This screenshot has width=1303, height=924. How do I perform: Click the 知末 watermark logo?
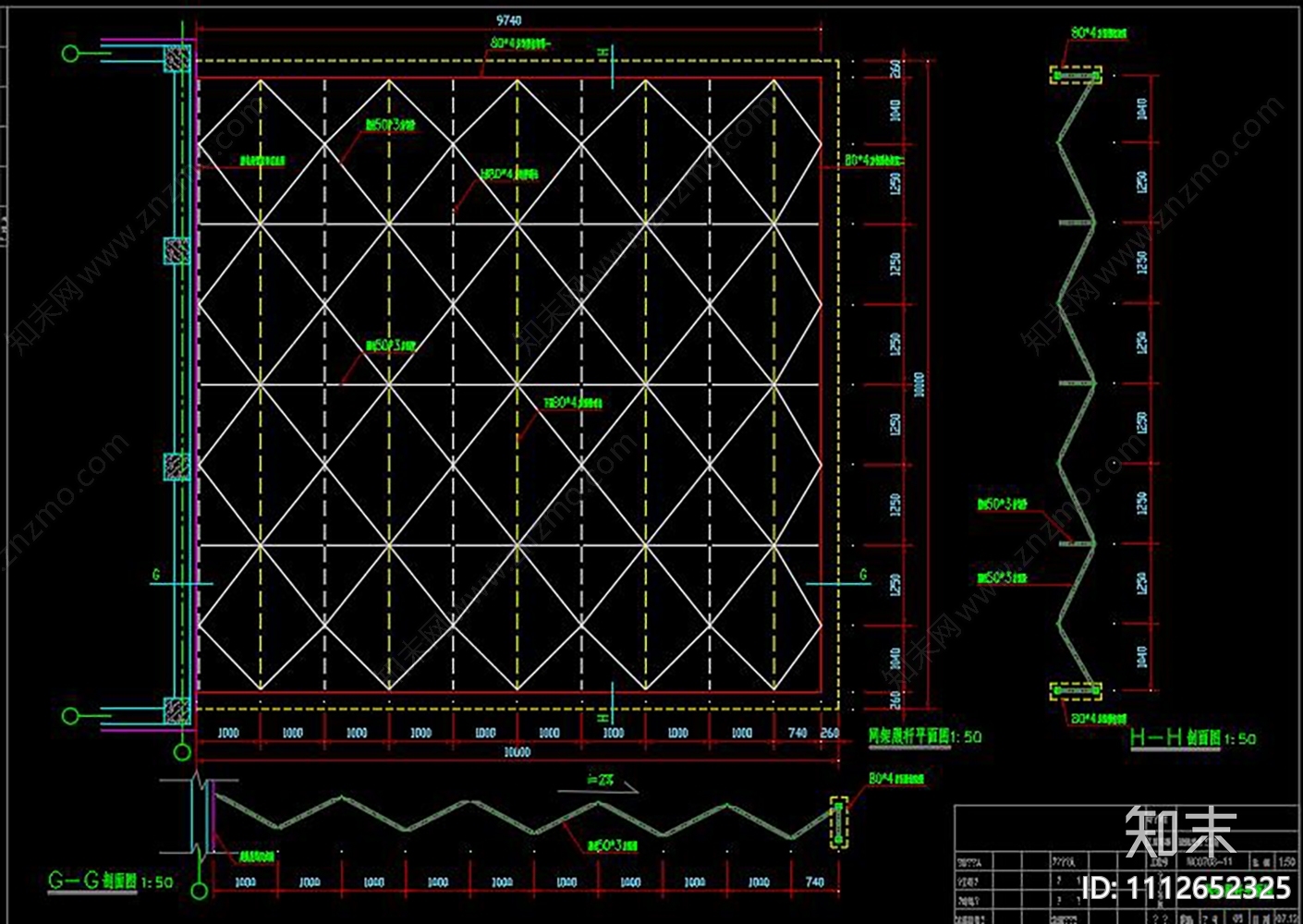pyautogui.click(x=1180, y=832)
